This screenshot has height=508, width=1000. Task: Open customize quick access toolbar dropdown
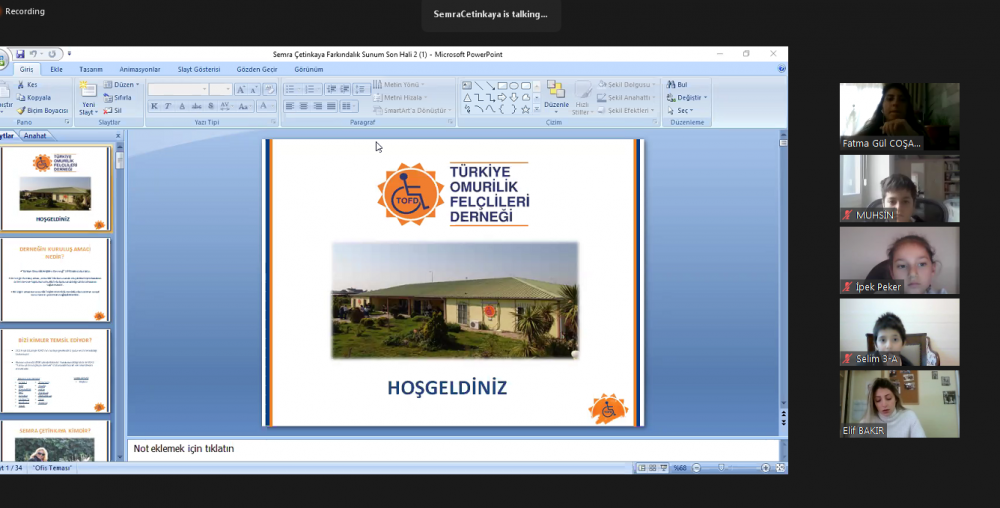pos(69,54)
